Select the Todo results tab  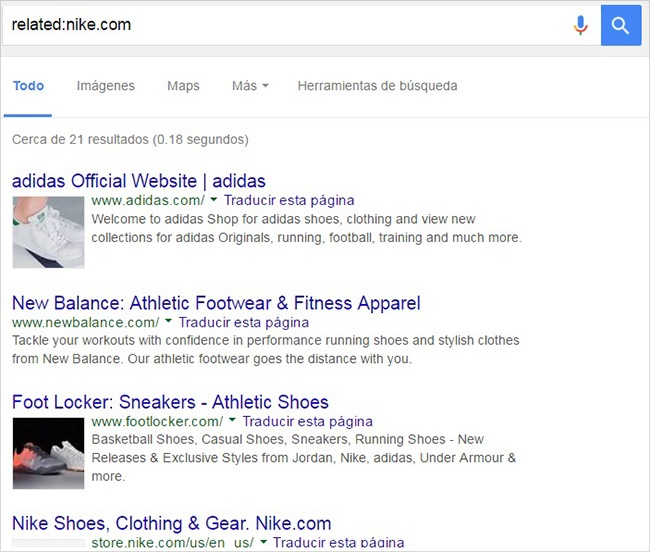[x=28, y=86]
